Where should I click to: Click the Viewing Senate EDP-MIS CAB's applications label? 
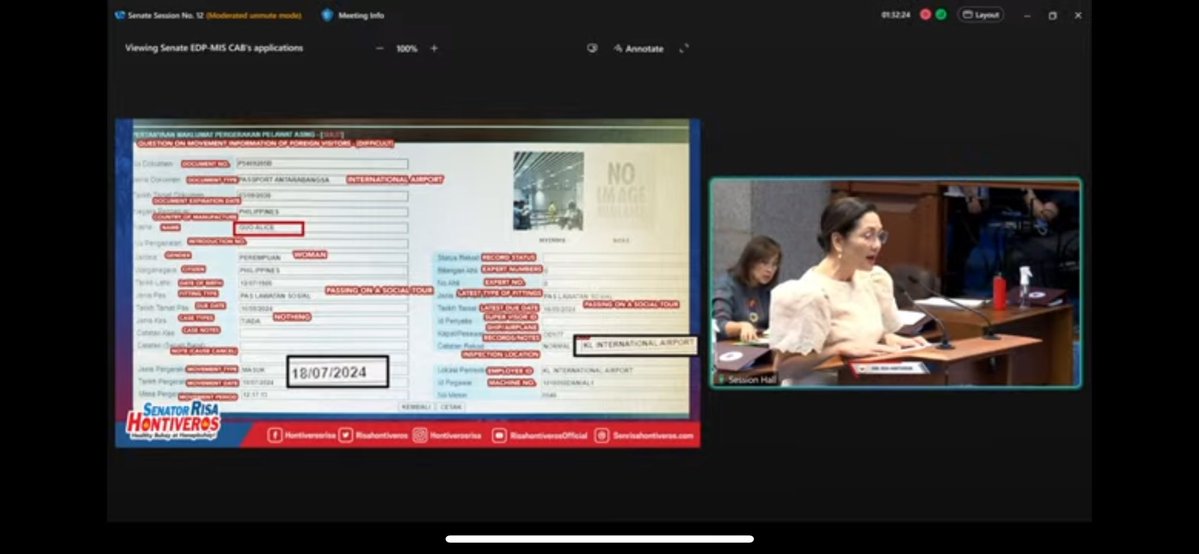point(214,48)
